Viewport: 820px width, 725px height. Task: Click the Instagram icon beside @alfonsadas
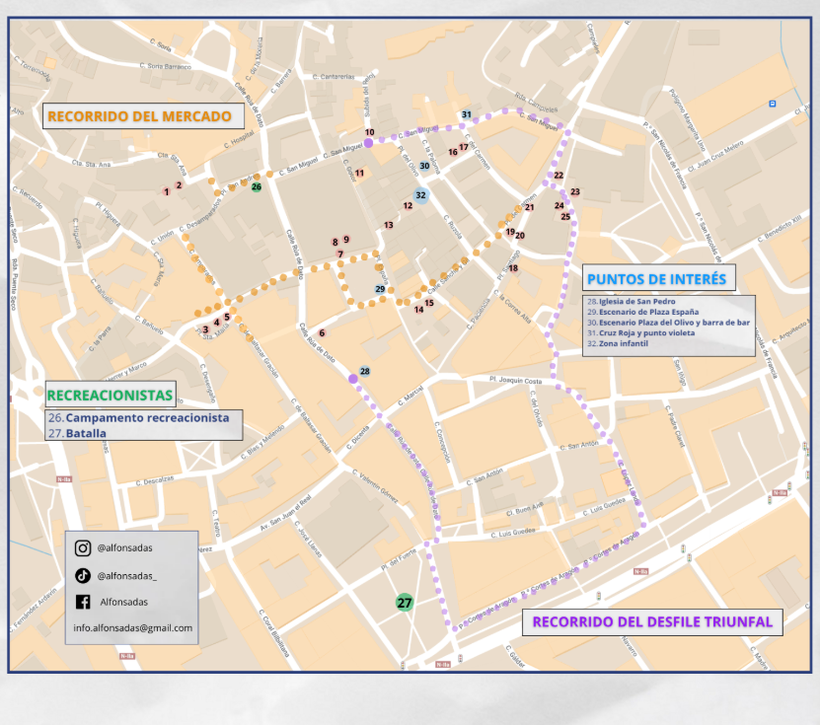tap(83, 548)
